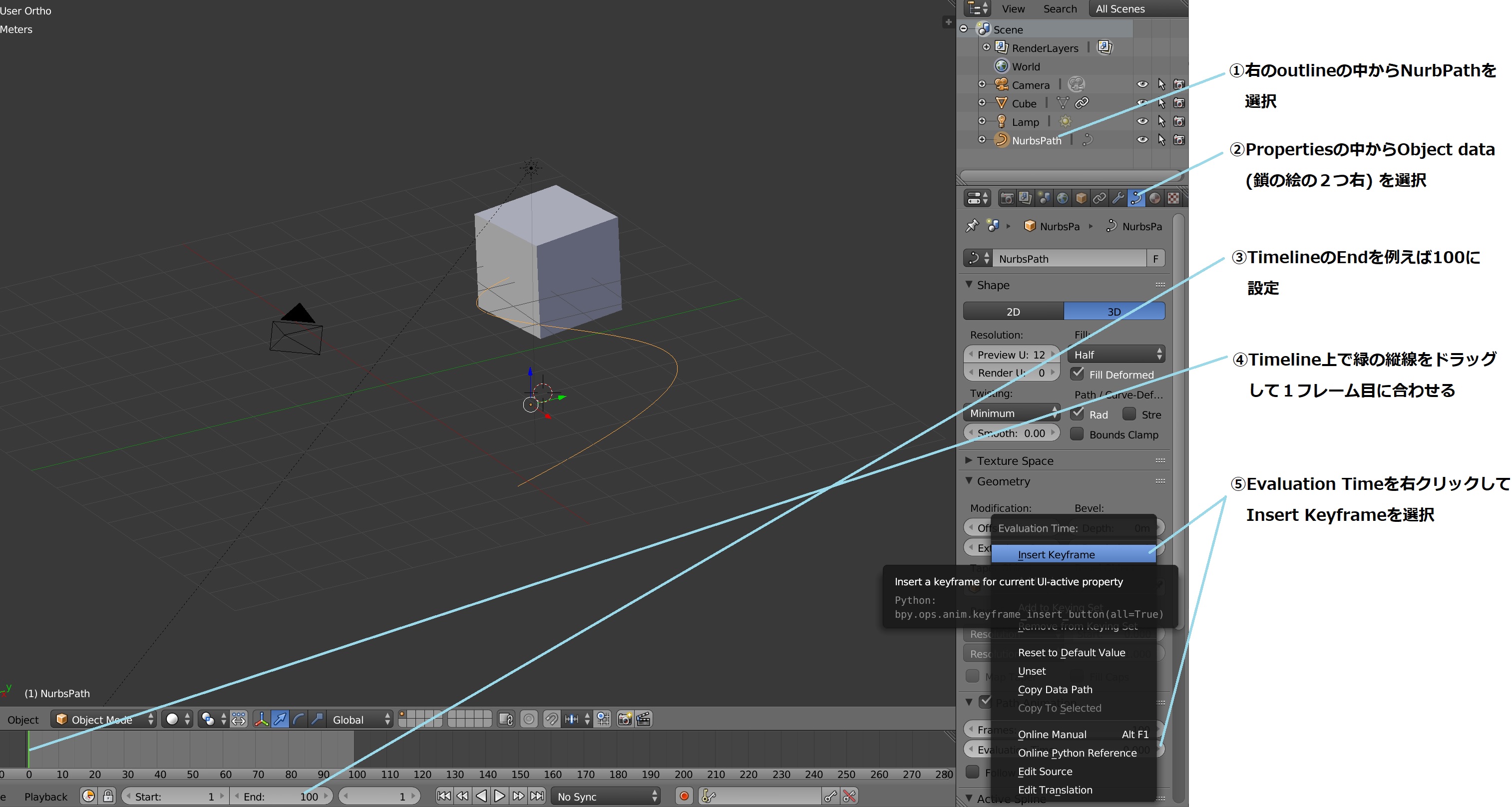Image resolution: width=1512 pixels, height=807 pixels.
Task: Toggle lock time to other windows icon
Action: [x=108, y=797]
